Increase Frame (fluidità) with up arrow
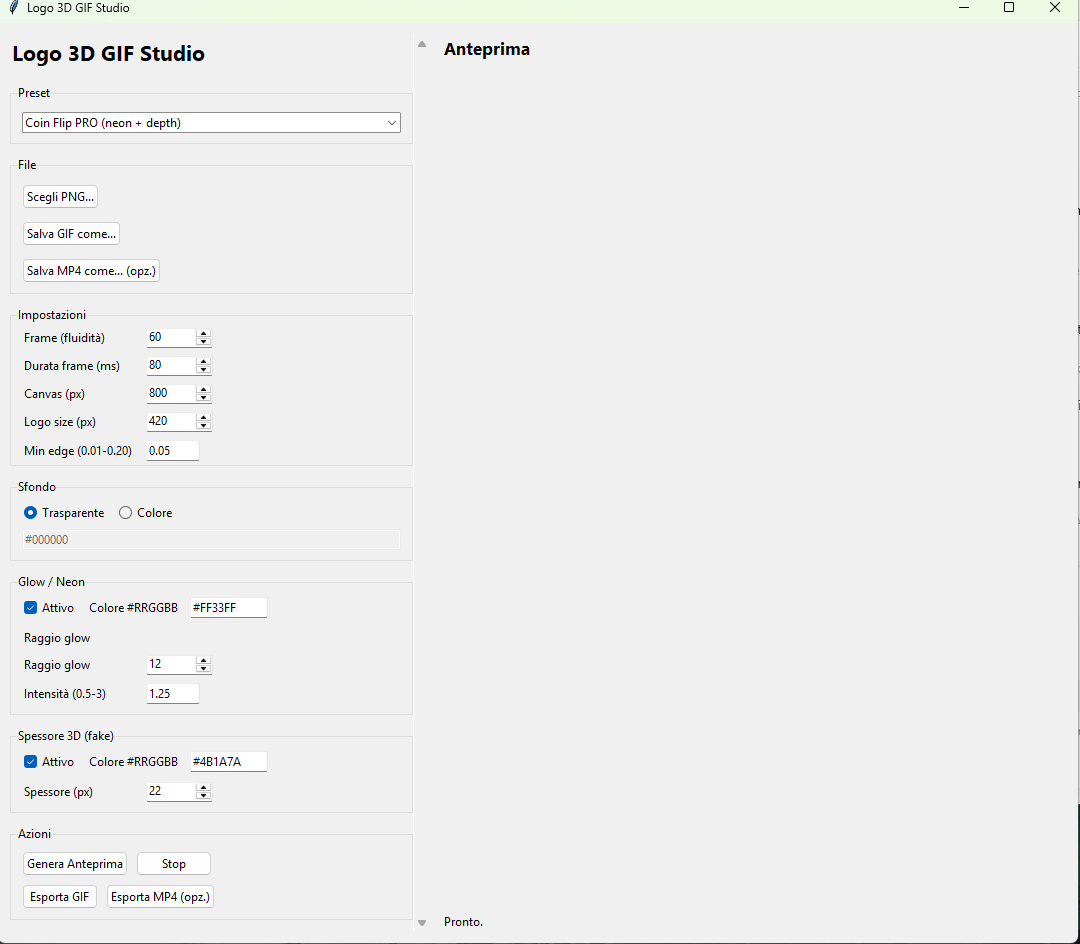This screenshot has width=1080, height=944. coord(203,333)
